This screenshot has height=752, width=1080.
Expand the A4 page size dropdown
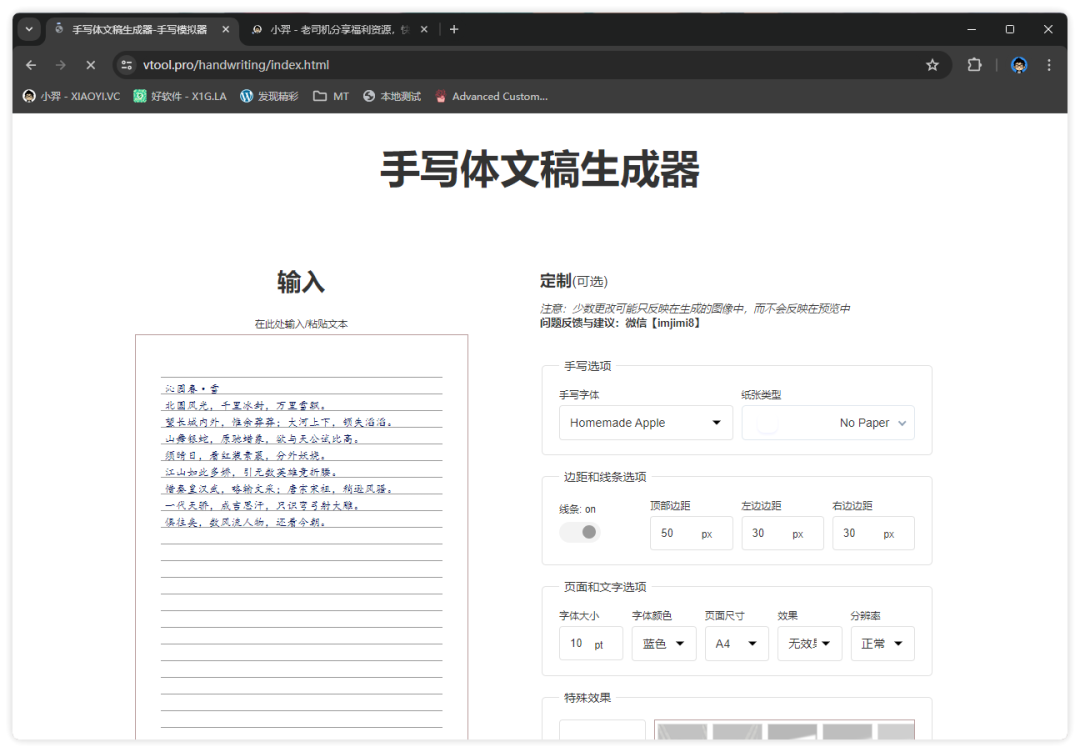coord(736,644)
